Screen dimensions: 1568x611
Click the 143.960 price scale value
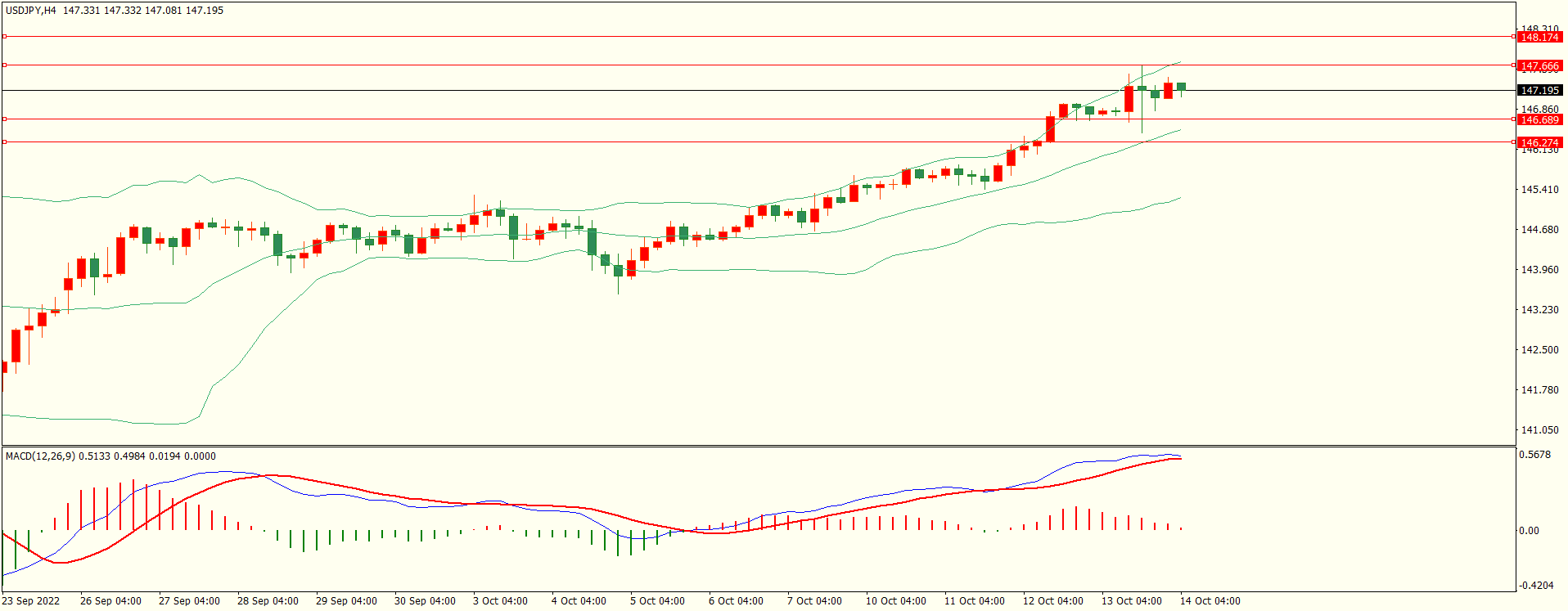click(1539, 269)
